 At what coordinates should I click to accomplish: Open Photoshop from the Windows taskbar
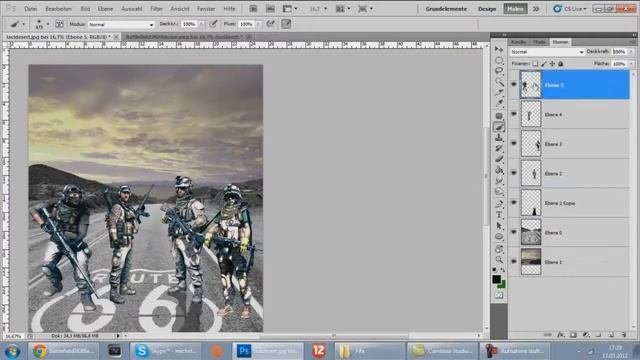tap(268, 351)
